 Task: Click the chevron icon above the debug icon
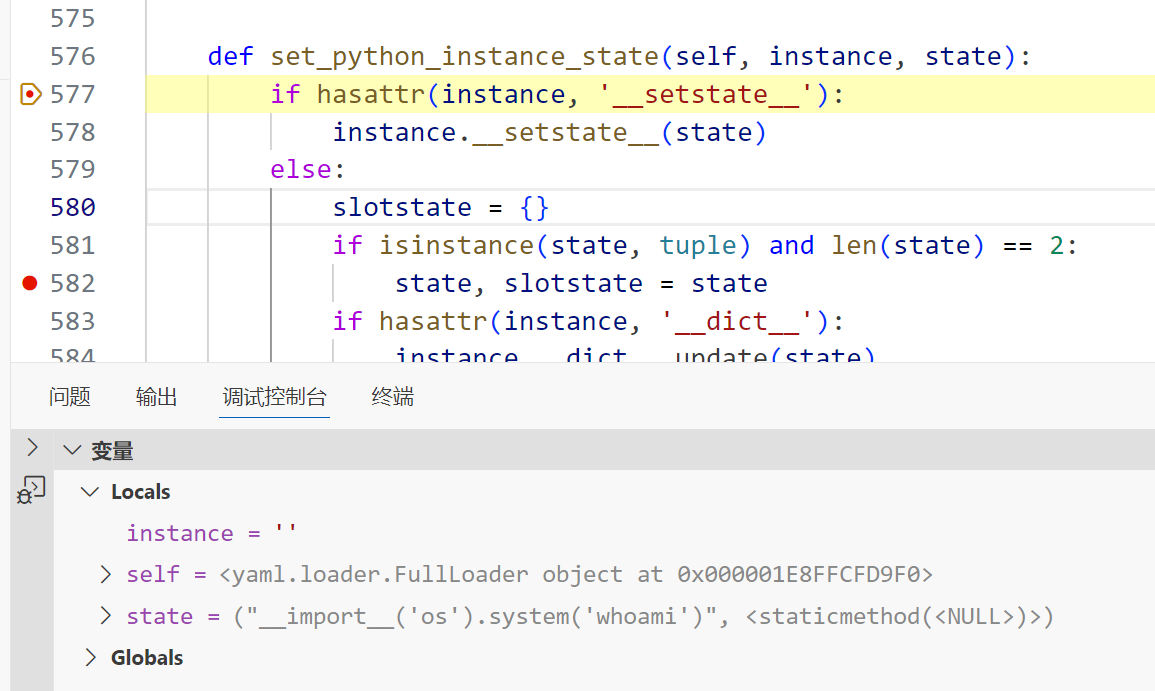32,447
